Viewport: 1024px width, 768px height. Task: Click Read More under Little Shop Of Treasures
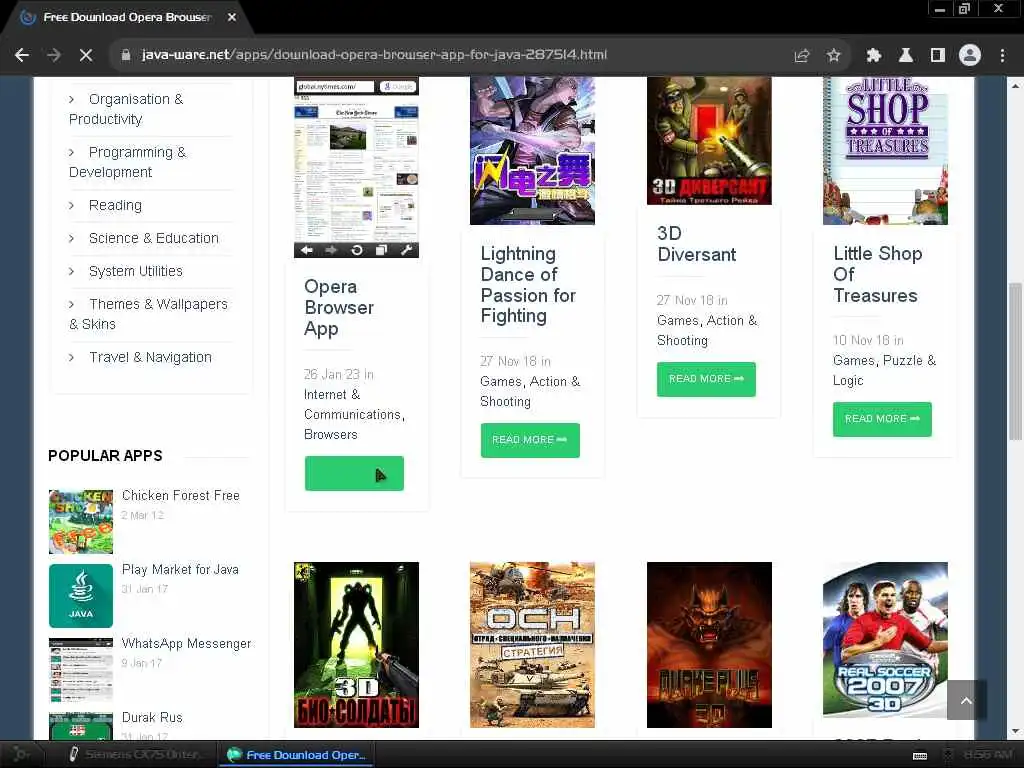(x=882, y=419)
